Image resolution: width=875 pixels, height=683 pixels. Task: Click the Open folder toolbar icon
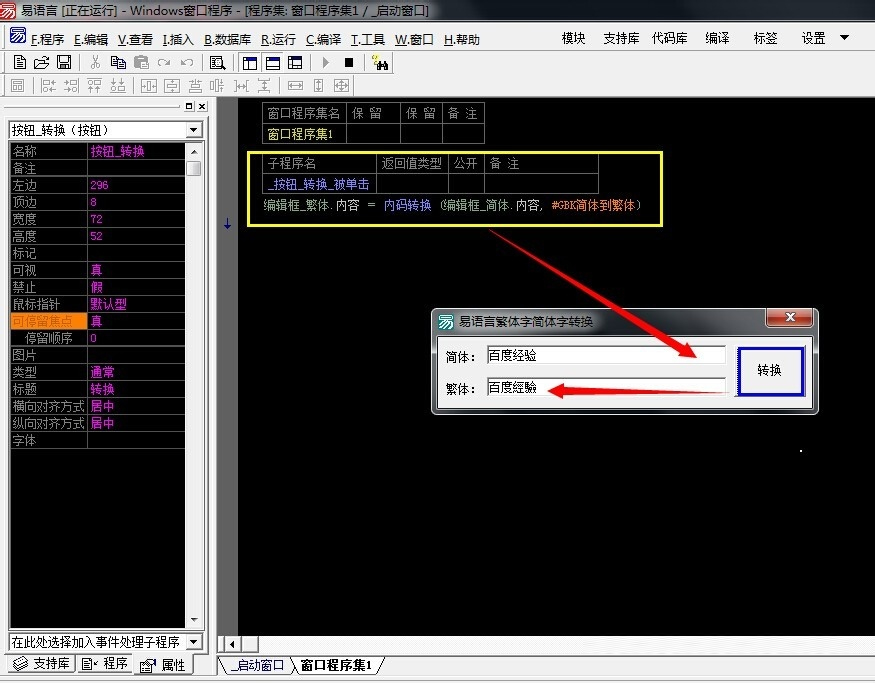tap(41, 62)
